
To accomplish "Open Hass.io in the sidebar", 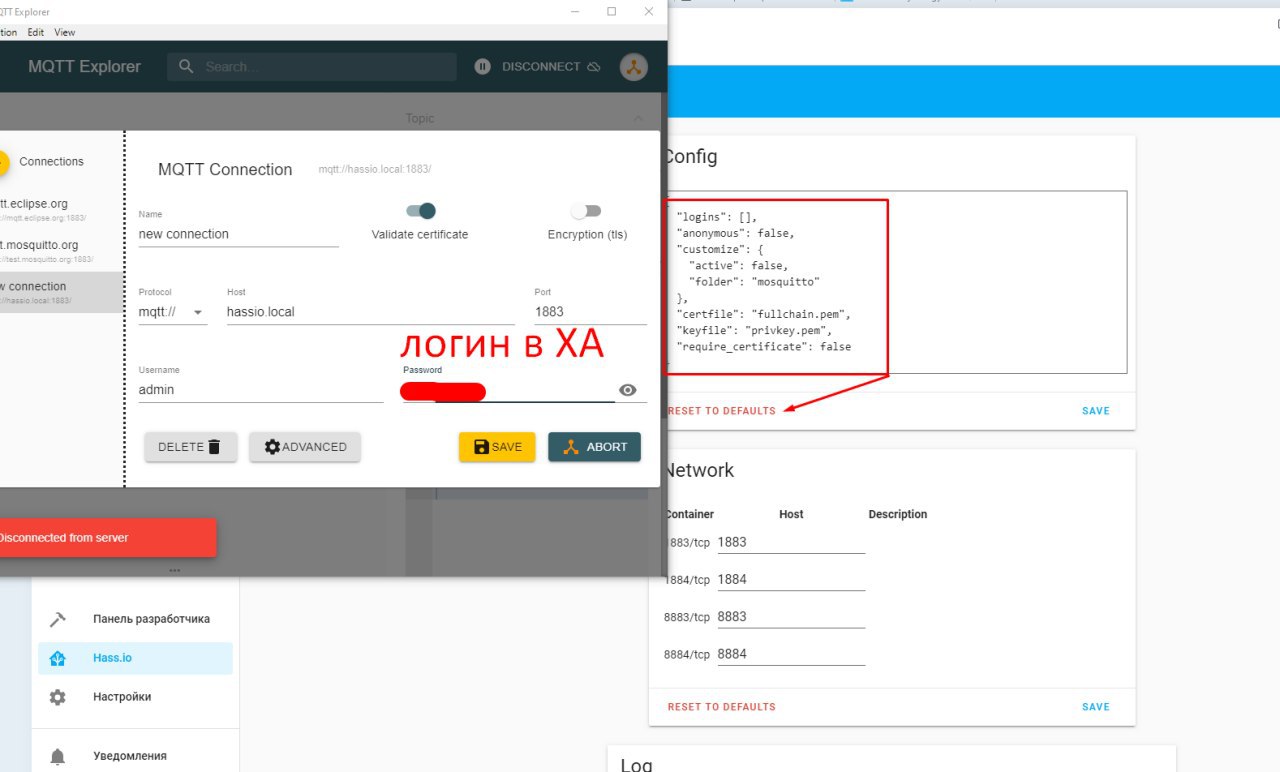I will tap(135, 658).
